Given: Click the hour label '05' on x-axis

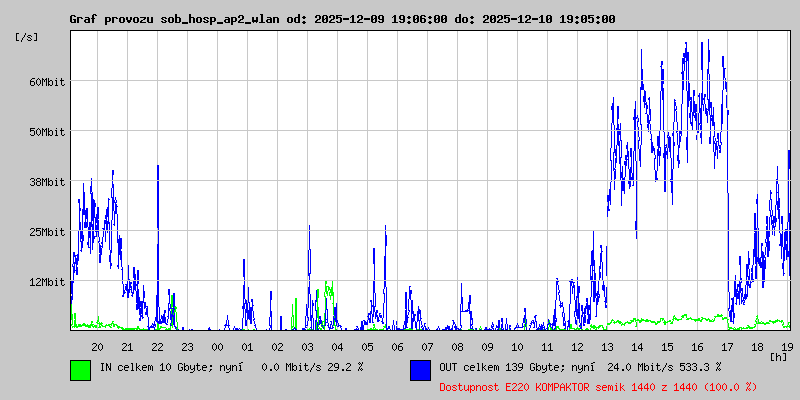Looking at the screenshot, I should click(367, 347).
